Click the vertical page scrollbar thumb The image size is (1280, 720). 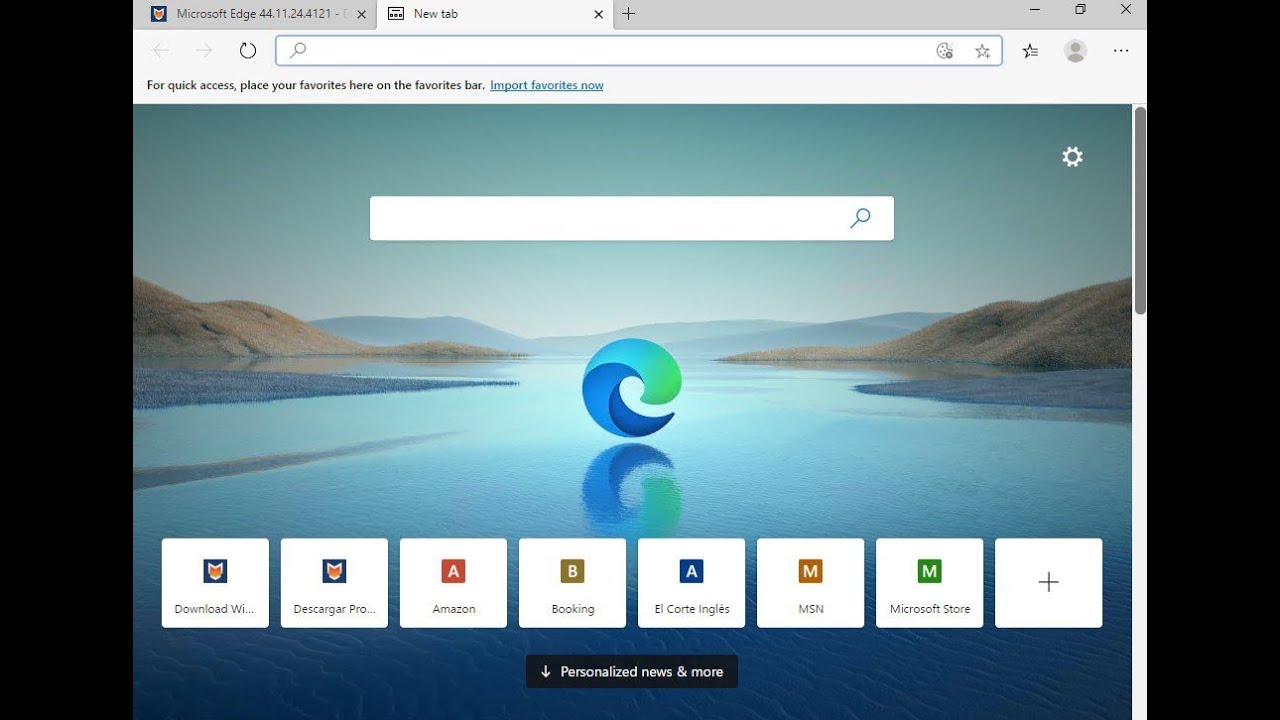point(1140,211)
